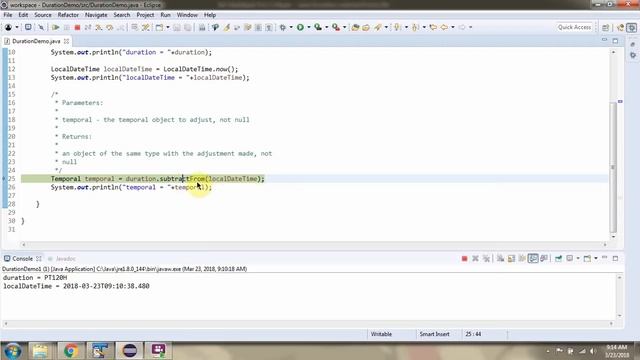Image resolution: width=640 pixels, height=360 pixels.
Task: Open the Refactor menu
Action: 68,15
